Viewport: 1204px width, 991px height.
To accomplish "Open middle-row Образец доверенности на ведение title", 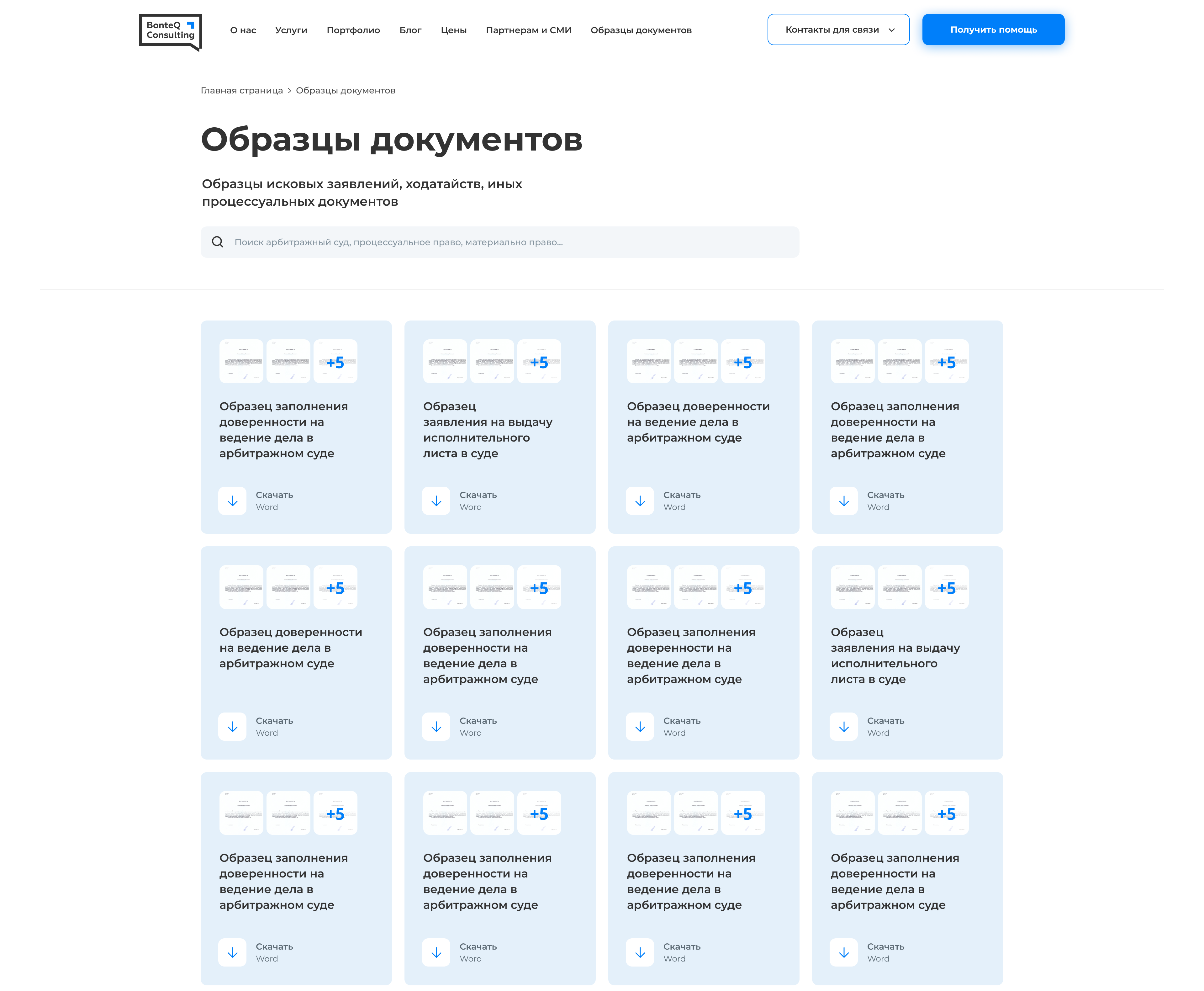I will click(x=291, y=648).
